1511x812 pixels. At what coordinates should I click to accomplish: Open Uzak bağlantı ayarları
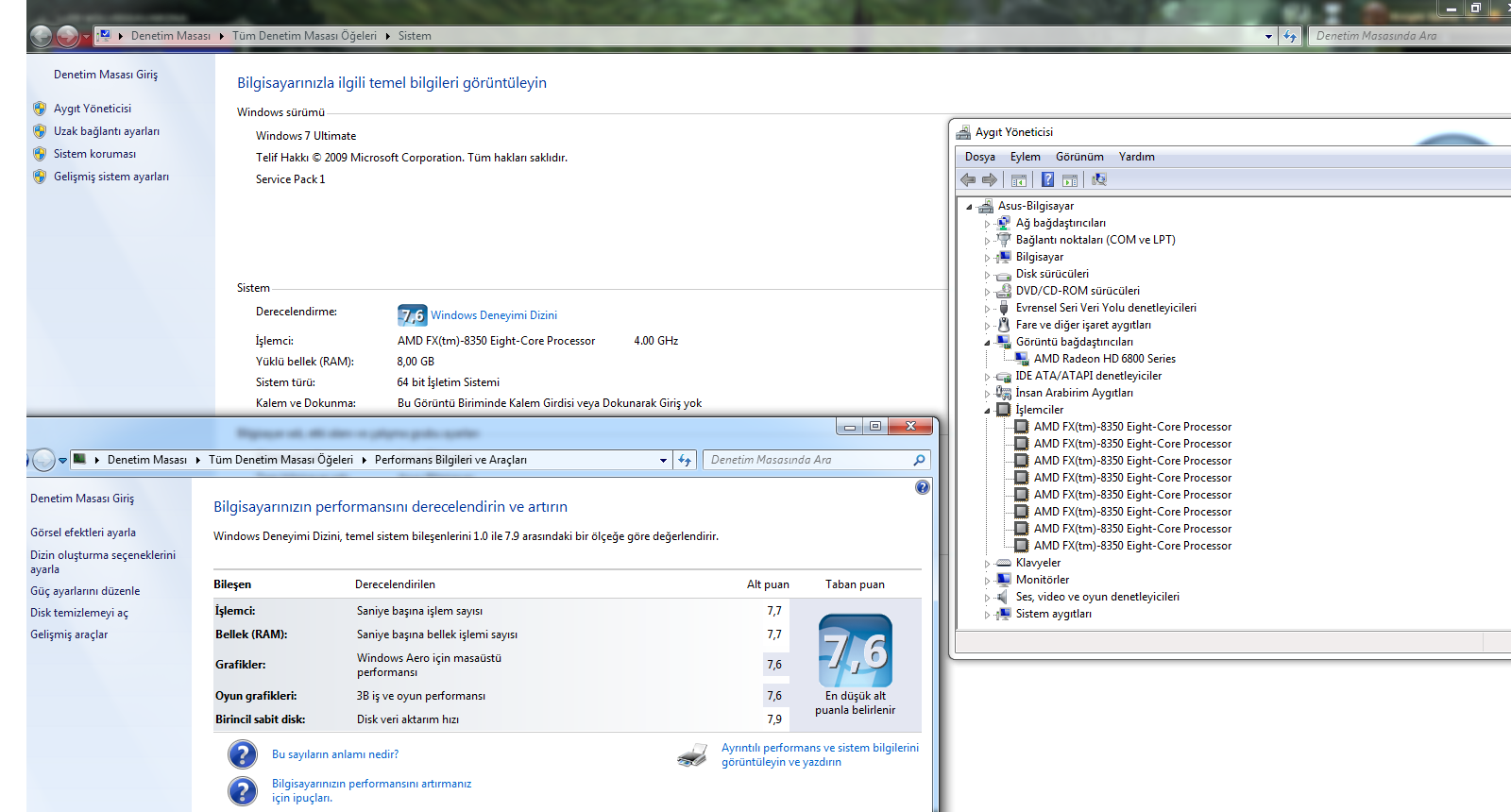click(107, 131)
